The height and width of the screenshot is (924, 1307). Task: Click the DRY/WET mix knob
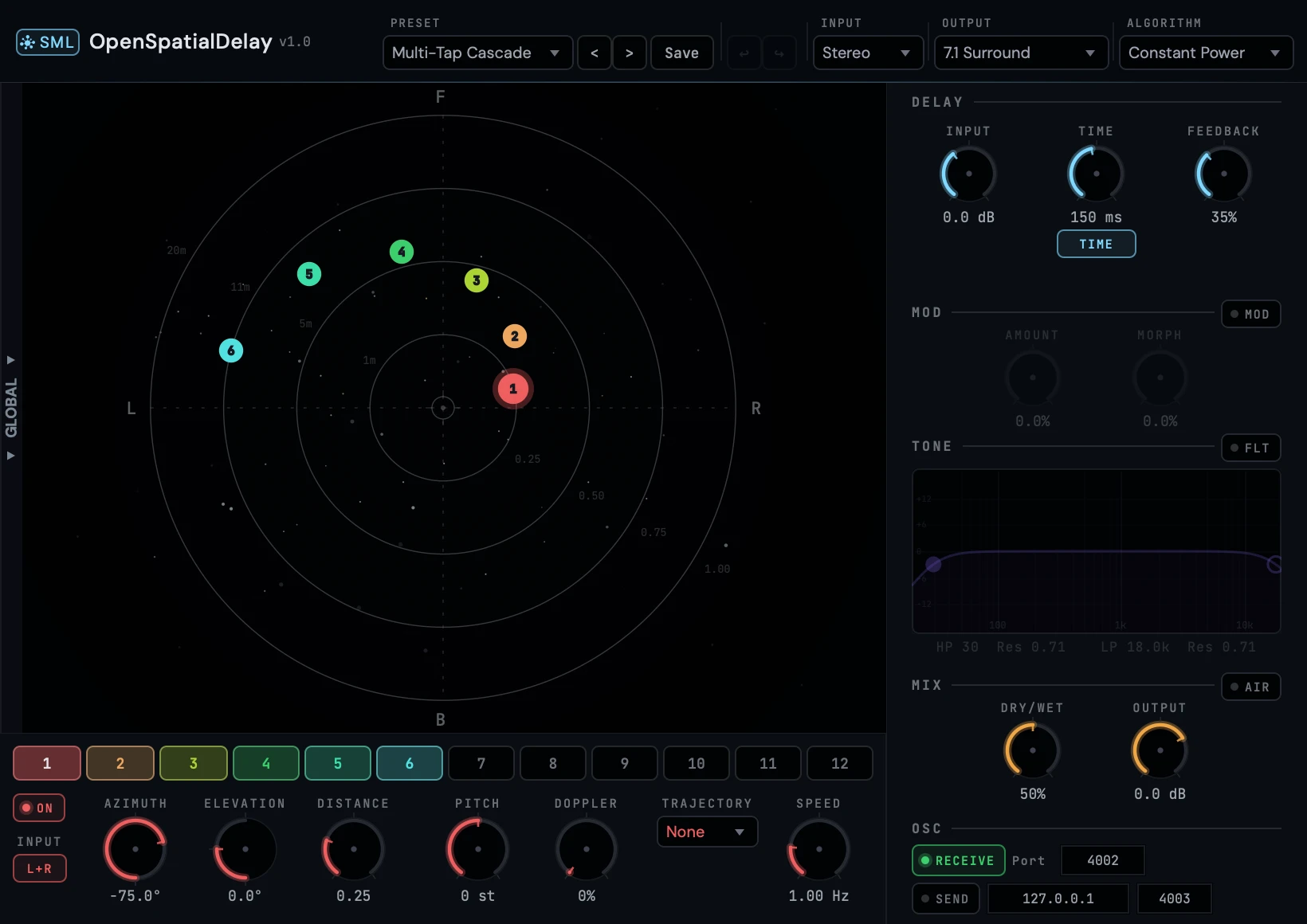point(1032,750)
